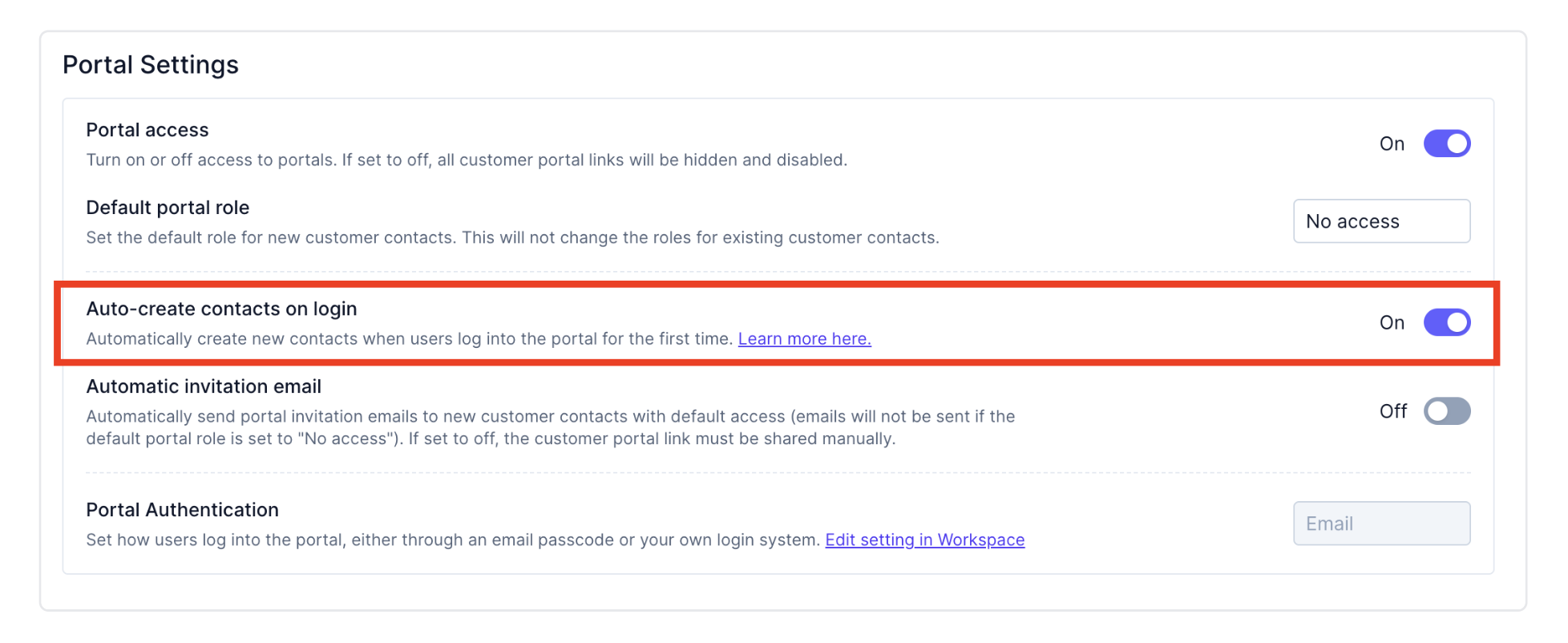
Task: Click 'Auto-create contacts on login' title
Action: point(221,309)
